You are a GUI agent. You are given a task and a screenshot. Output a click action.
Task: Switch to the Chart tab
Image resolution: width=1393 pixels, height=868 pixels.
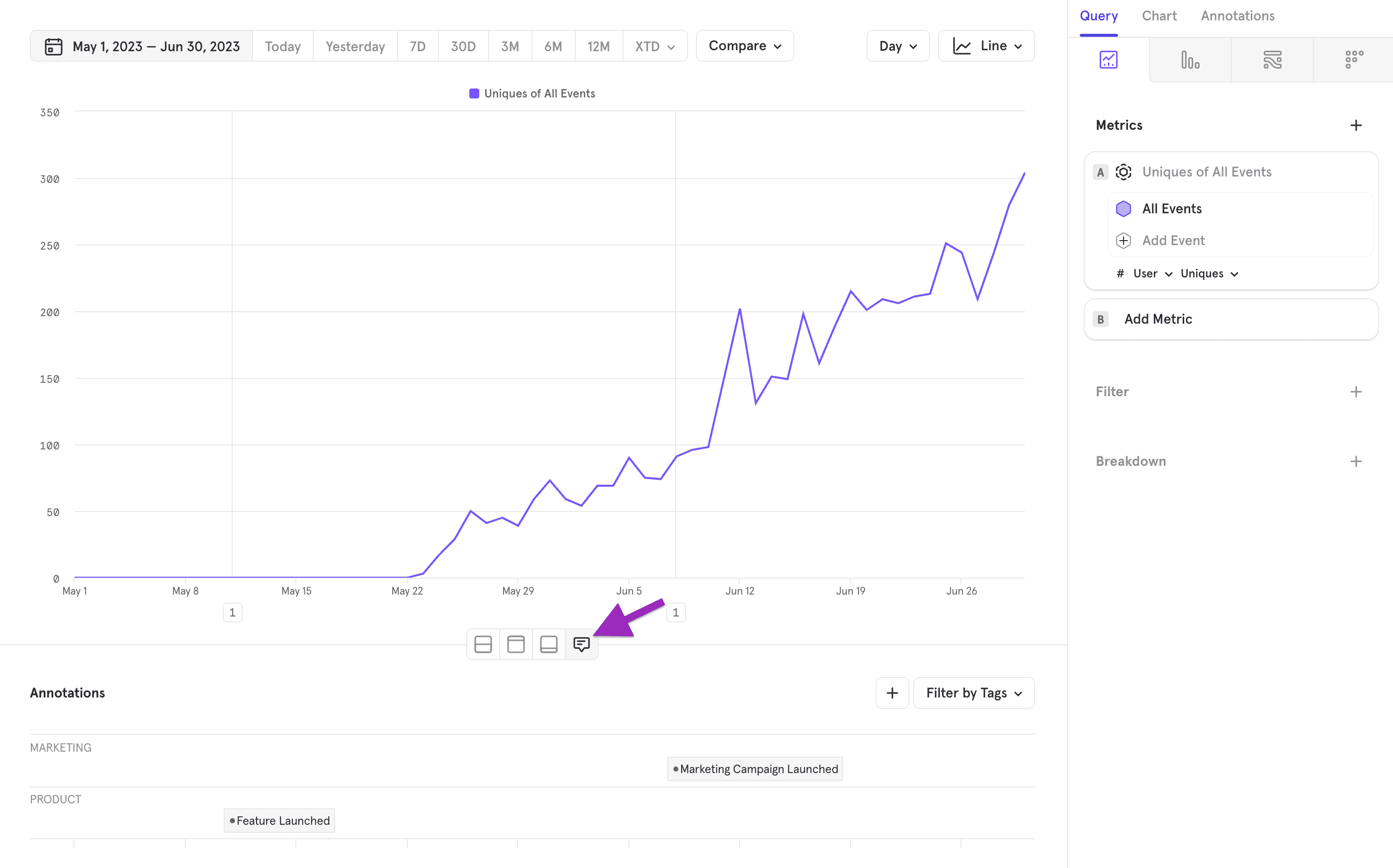click(x=1159, y=15)
